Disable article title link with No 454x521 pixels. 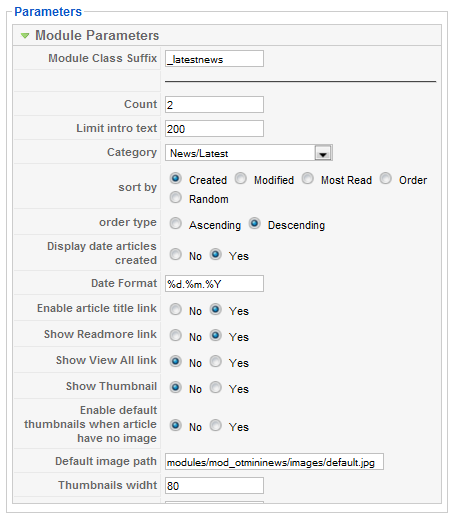[175, 309]
